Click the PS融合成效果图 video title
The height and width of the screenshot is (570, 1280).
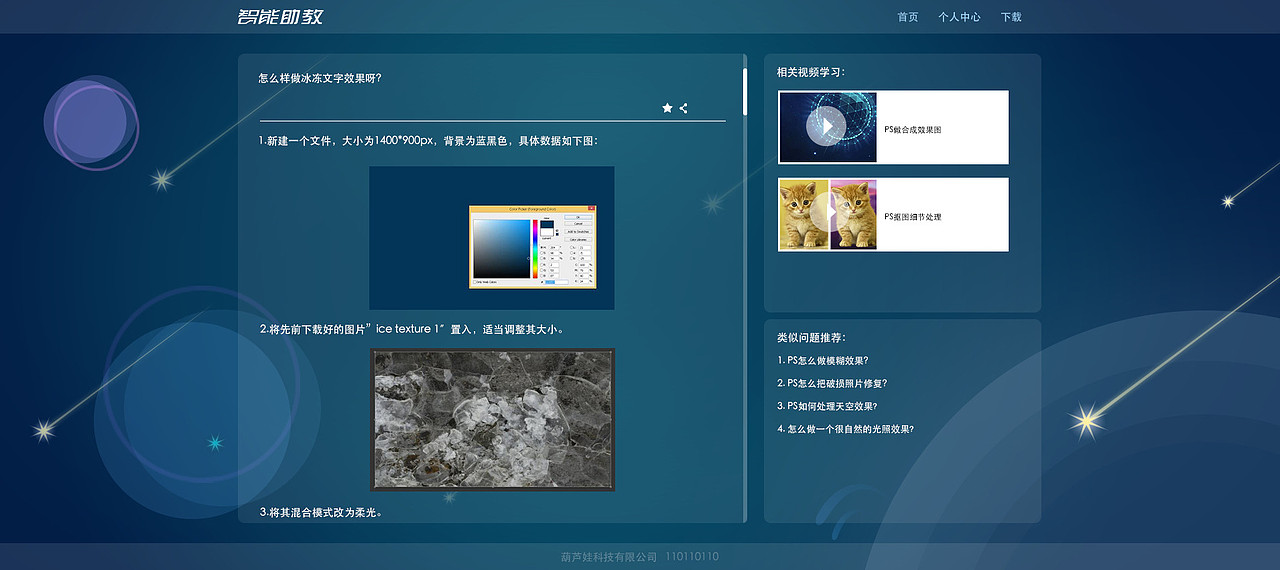pyautogui.click(x=913, y=130)
